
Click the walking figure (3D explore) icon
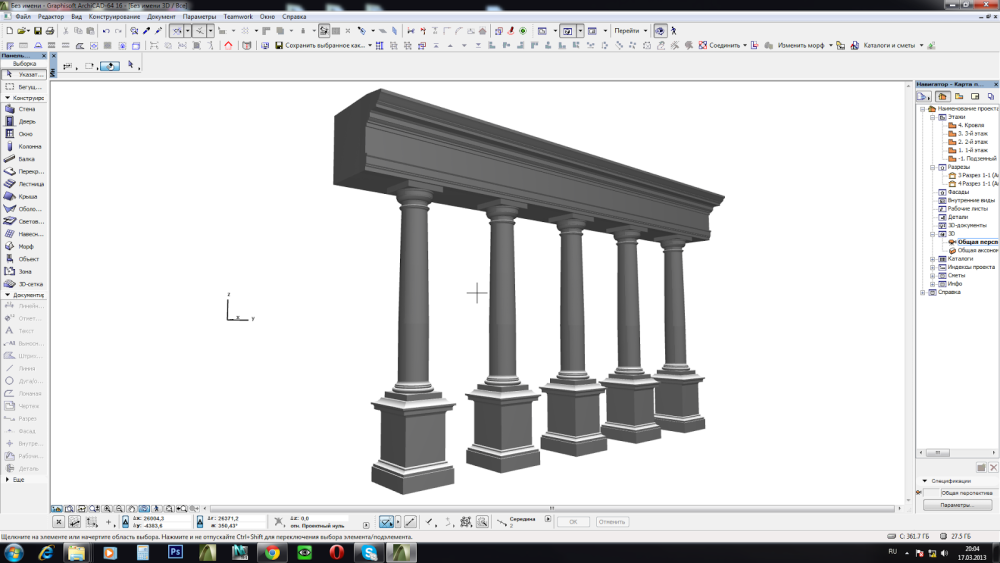point(673,31)
